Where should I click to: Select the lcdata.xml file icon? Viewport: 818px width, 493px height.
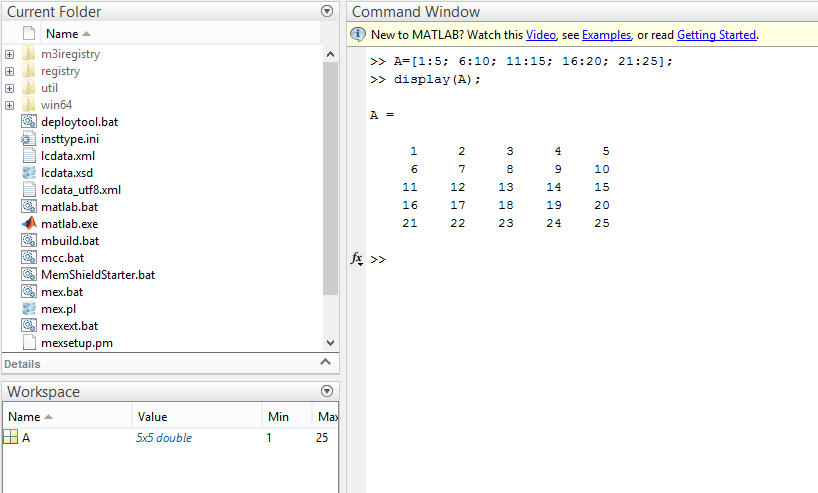coord(29,155)
